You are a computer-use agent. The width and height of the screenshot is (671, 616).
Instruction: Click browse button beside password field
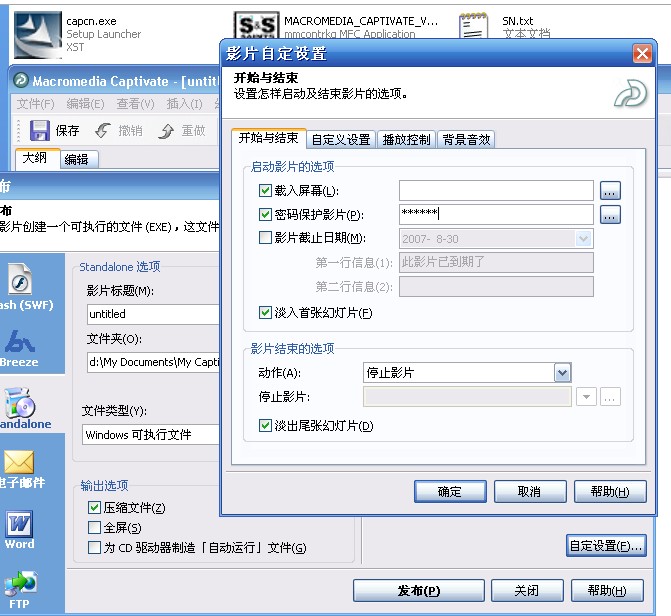[x=610, y=214]
